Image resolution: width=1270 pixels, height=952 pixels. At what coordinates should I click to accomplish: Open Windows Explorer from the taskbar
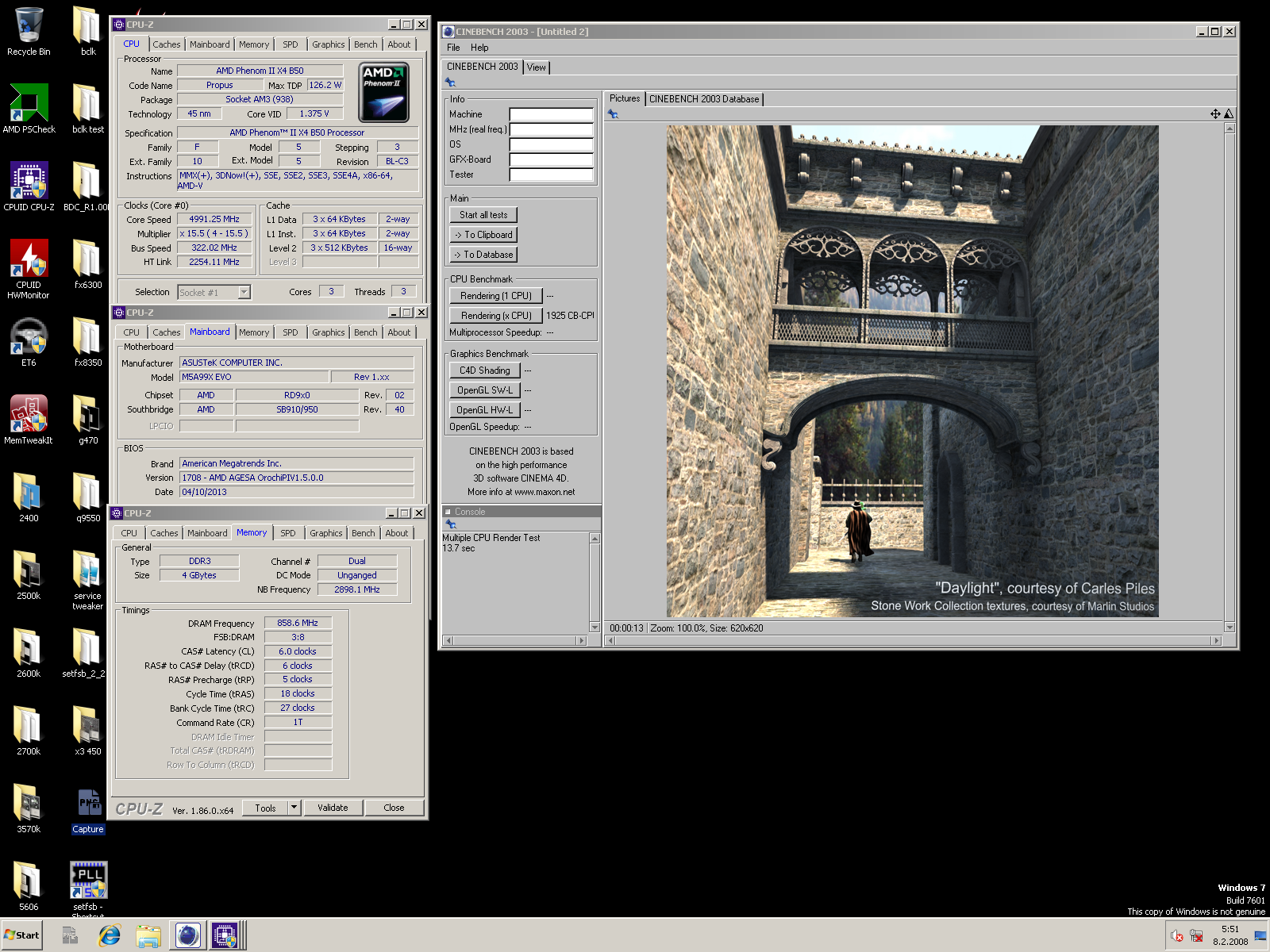(148, 935)
